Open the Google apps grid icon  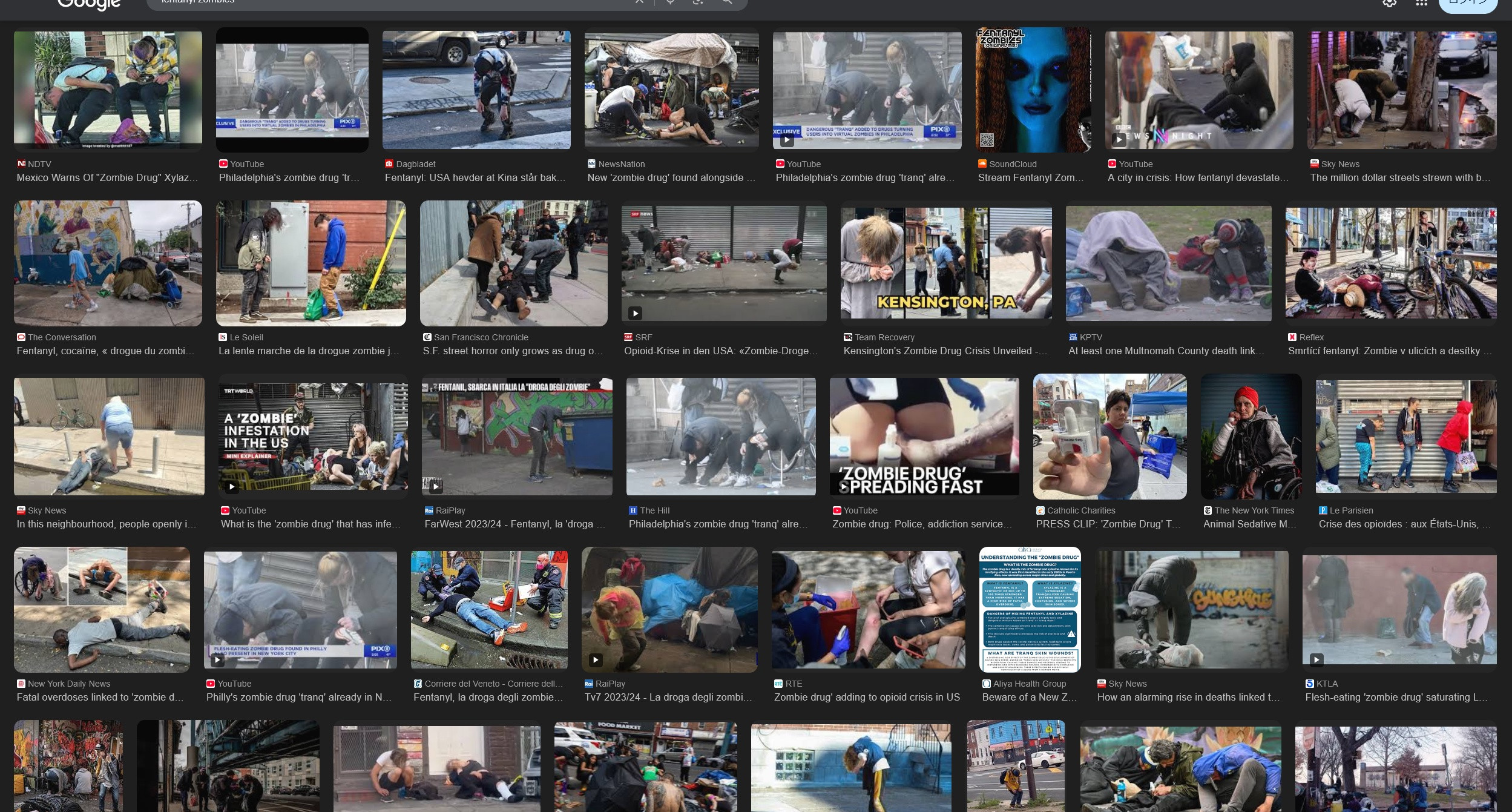(1421, 2)
